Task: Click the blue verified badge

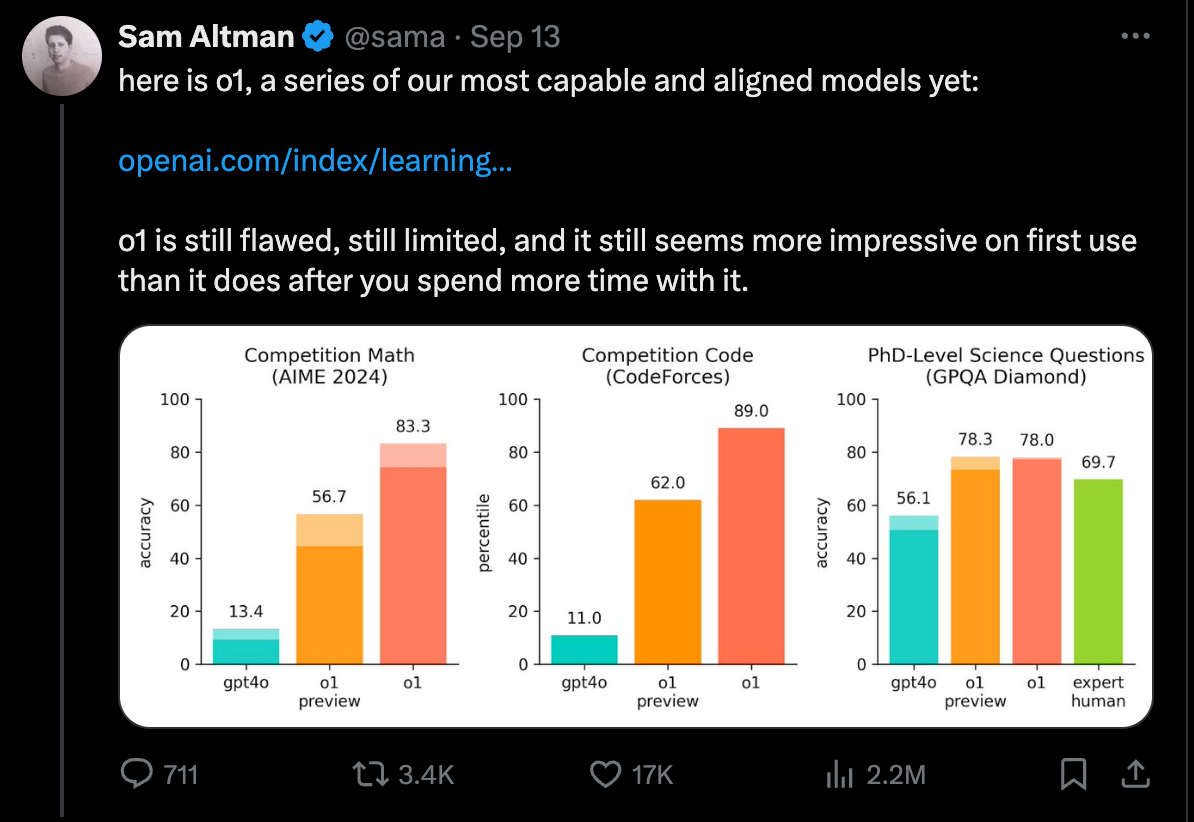Action: [x=319, y=38]
